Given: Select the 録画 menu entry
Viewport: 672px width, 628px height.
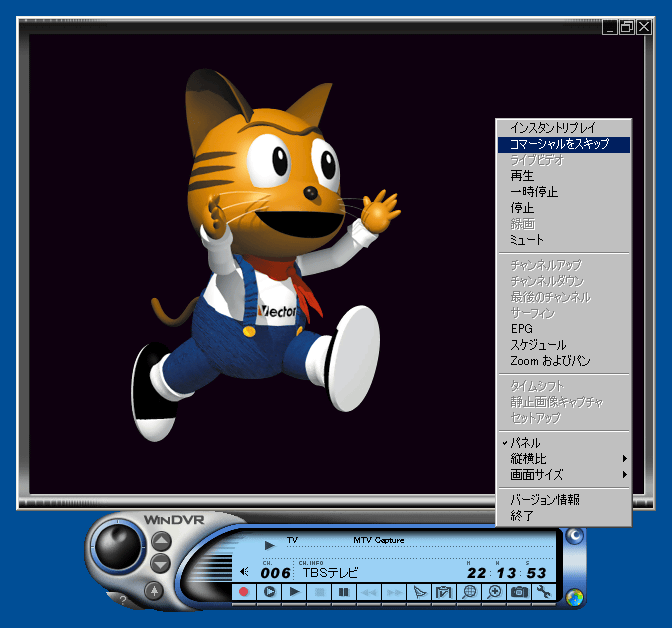Looking at the screenshot, I should tap(564, 224).
